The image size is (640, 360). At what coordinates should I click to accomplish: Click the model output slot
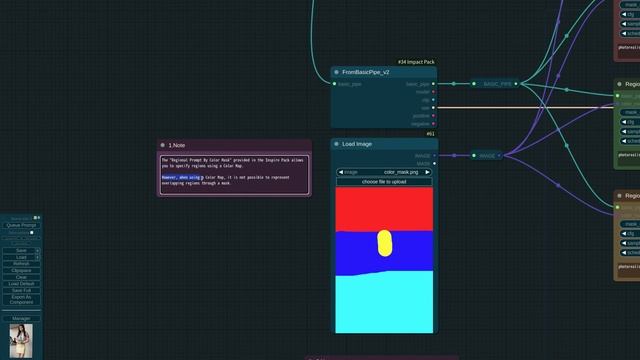433,92
